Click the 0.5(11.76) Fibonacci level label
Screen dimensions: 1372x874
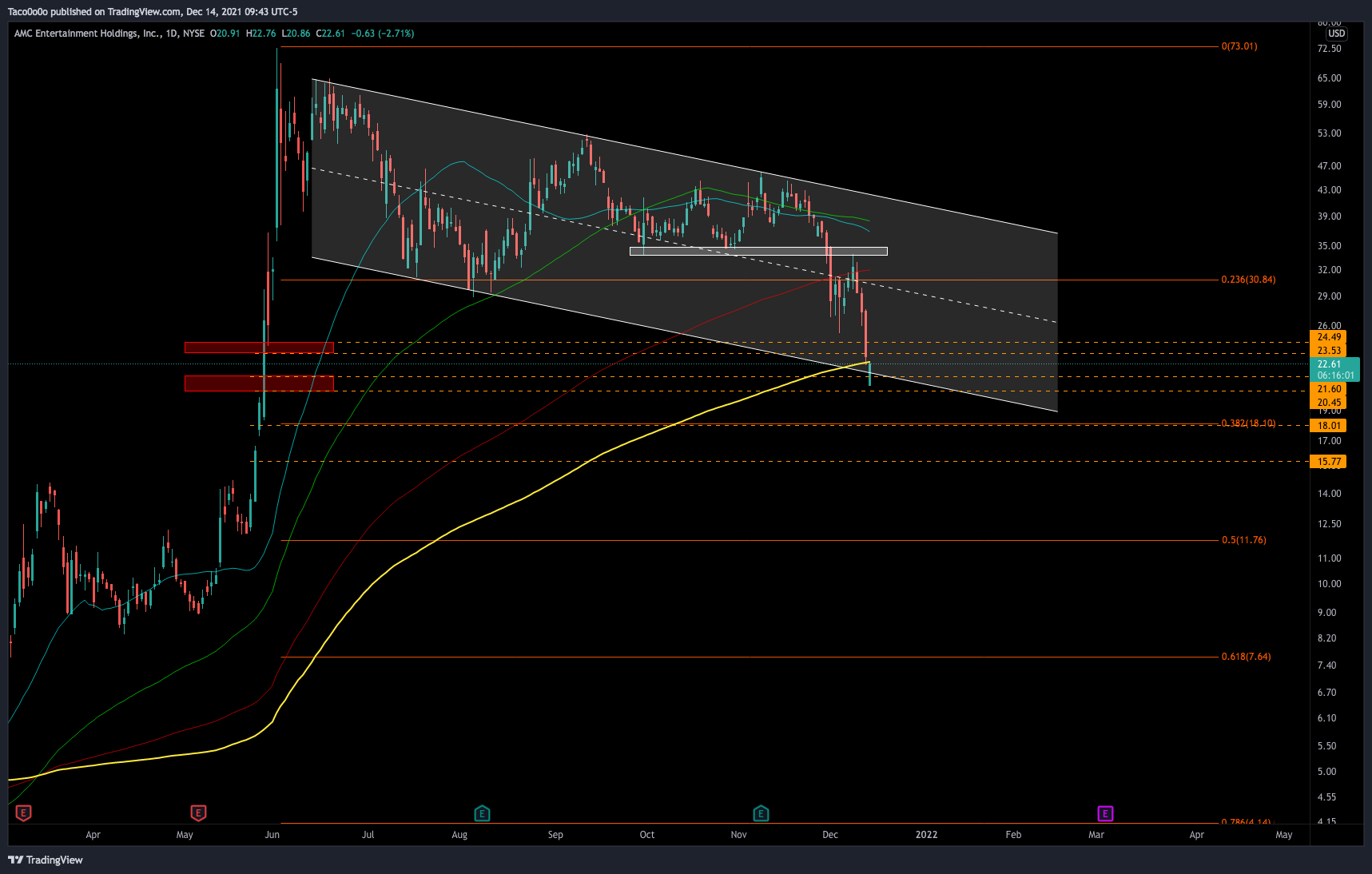point(1243,540)
